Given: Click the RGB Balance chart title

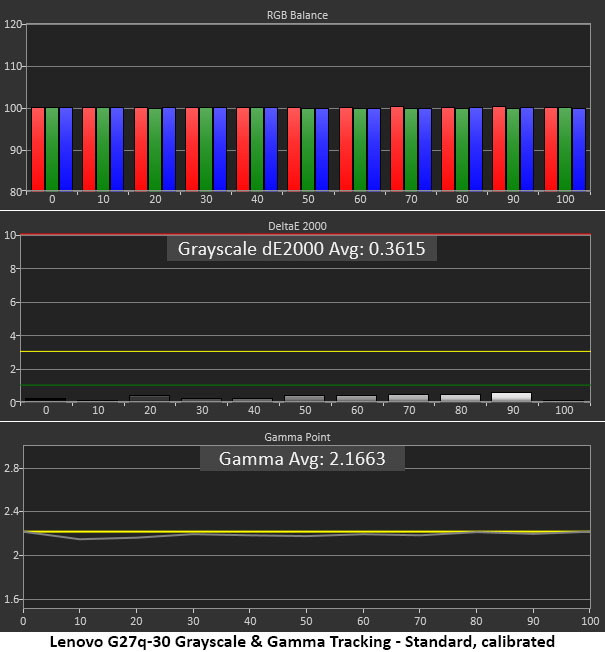Looking at the screenshot, I should (297, 15).
